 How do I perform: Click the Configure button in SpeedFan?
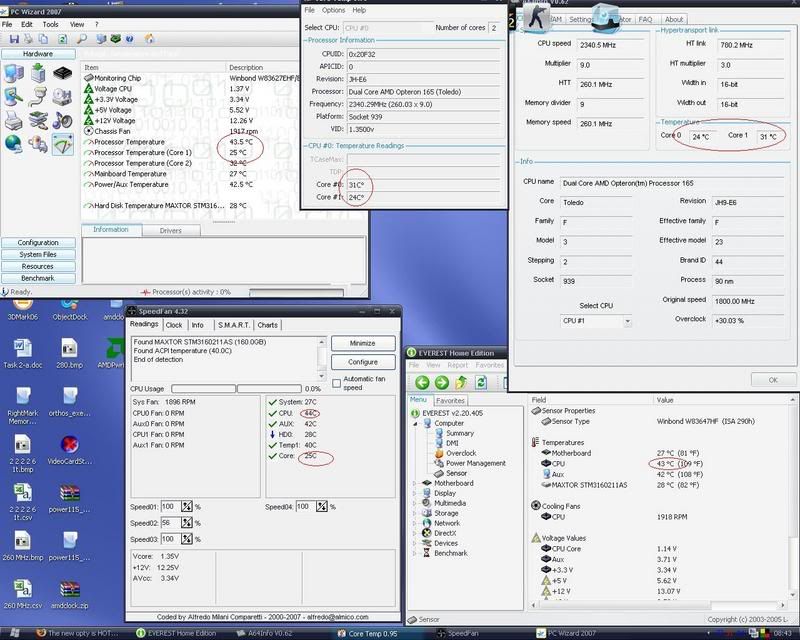363,362
